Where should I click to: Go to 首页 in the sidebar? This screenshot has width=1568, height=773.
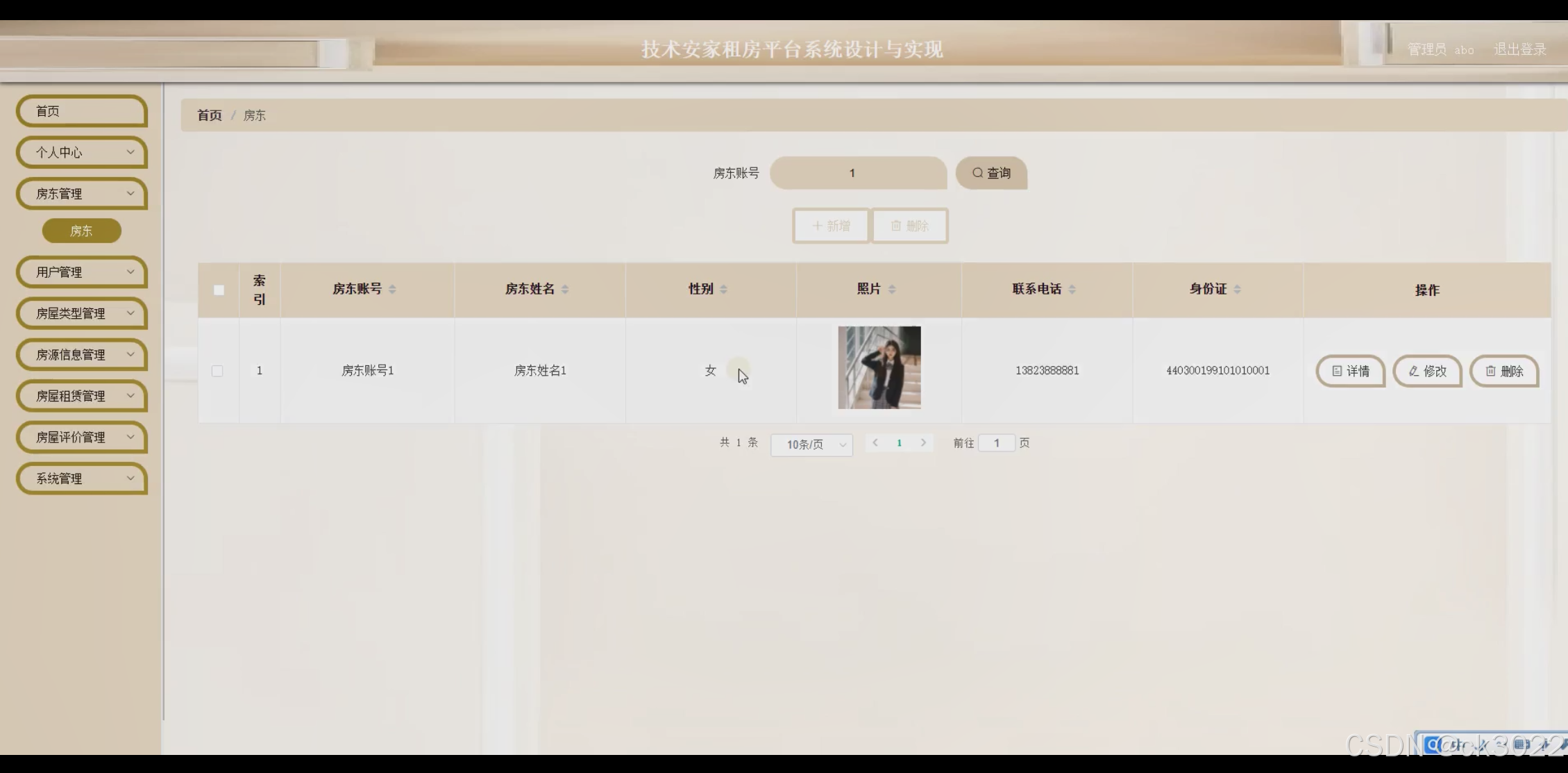[82, 111]
